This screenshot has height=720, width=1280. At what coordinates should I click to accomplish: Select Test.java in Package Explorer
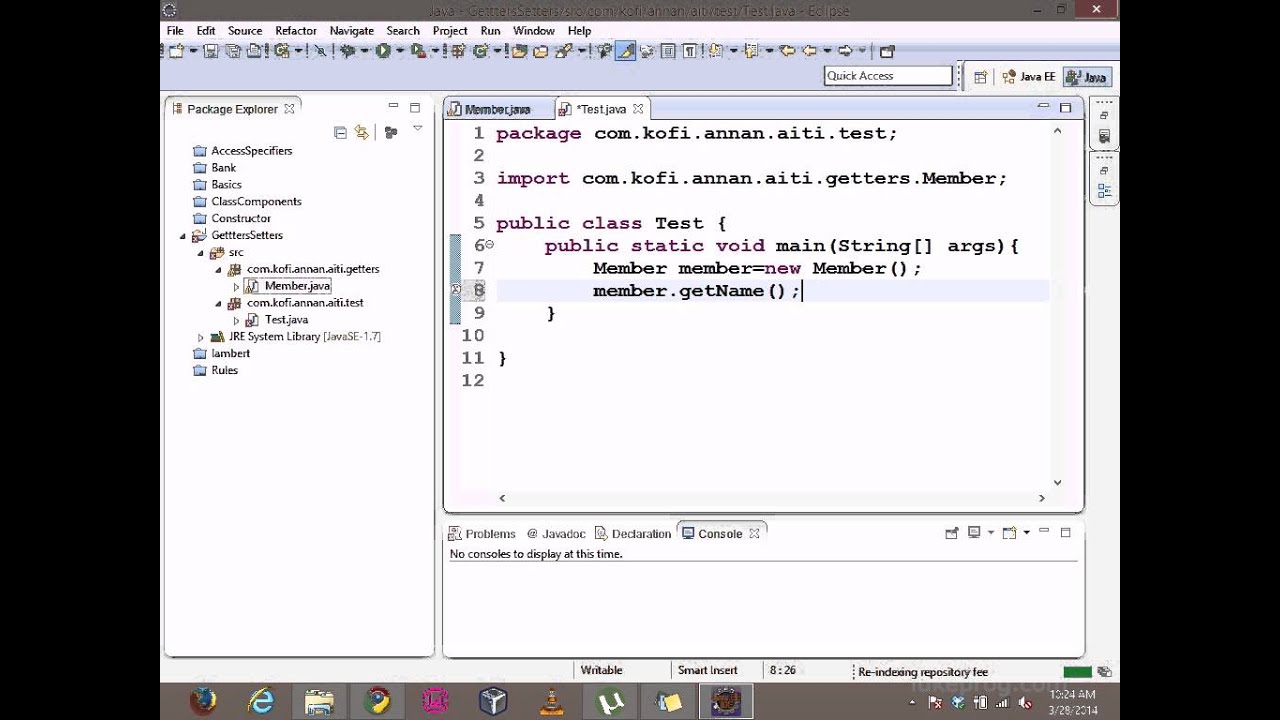point(286,320)
